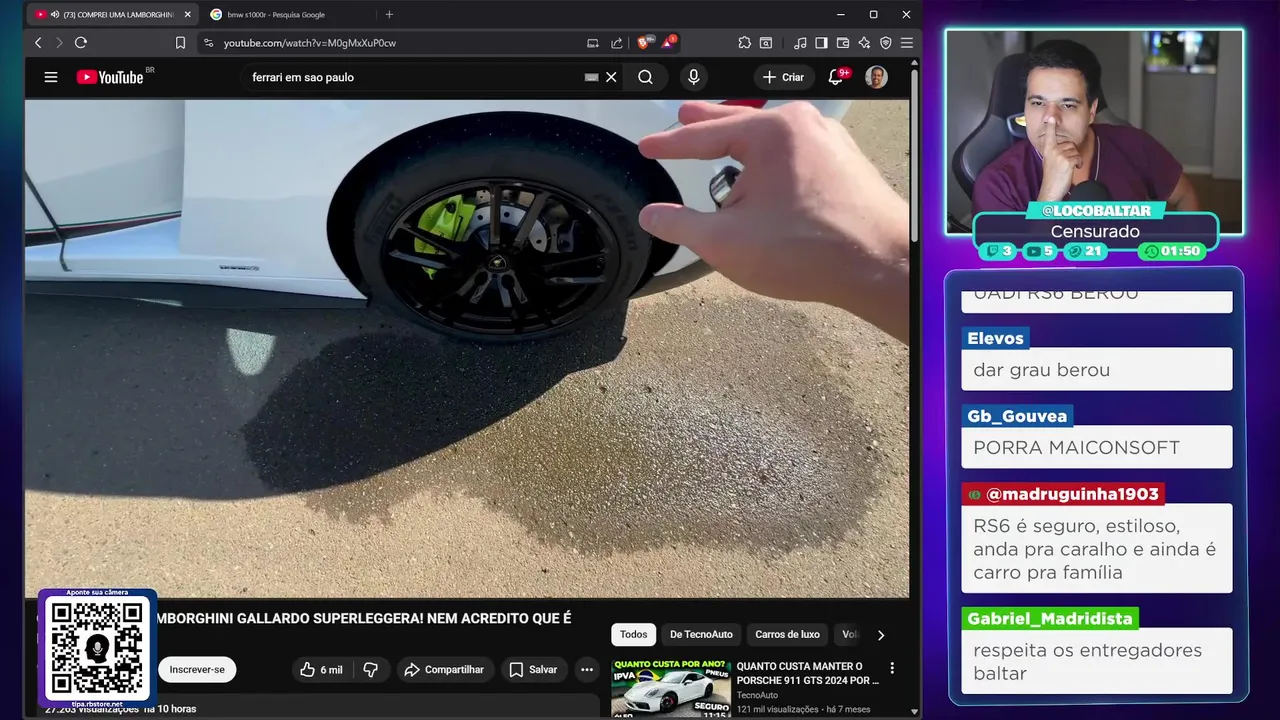The image size is (1280, 720).
Task: Open the YouTube account avatar menu
Action: 876,77
